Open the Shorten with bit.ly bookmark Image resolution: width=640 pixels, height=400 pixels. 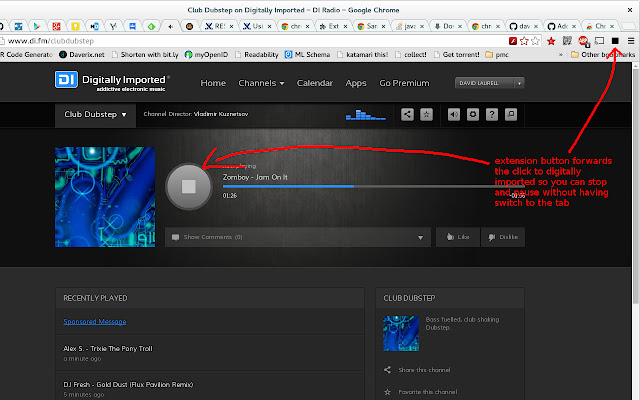click(145, 55)
